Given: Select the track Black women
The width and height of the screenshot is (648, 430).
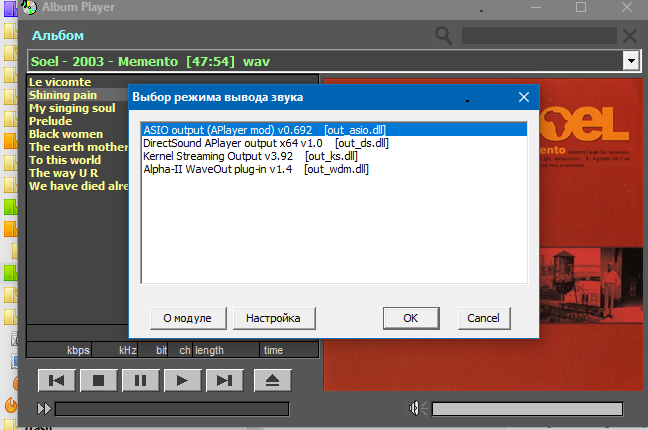Looking at the screenshot, I should (66, 134).
